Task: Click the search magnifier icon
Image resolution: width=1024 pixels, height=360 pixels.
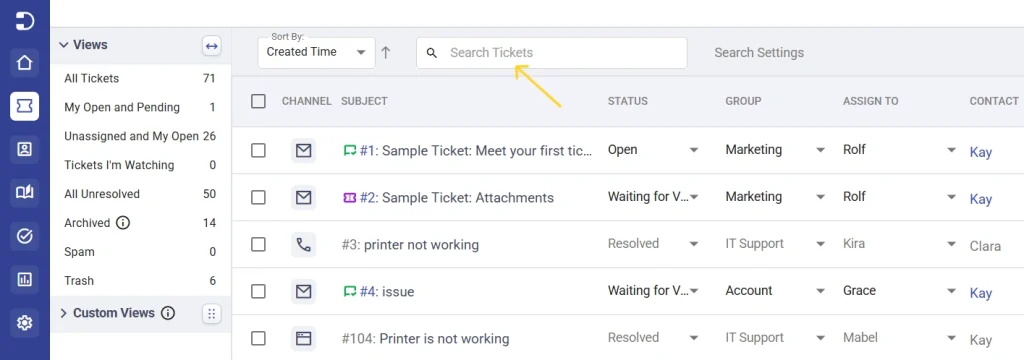Action: (432, 53)
